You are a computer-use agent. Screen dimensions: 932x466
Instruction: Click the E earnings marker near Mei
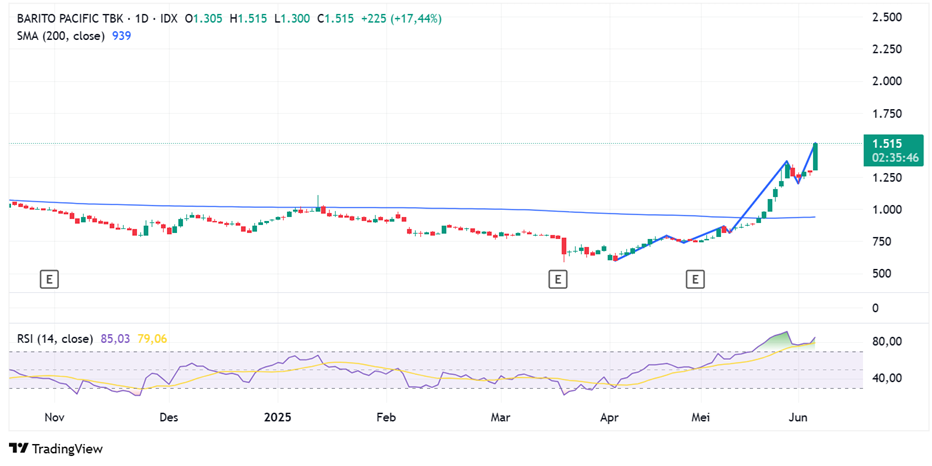click(694, 279)
